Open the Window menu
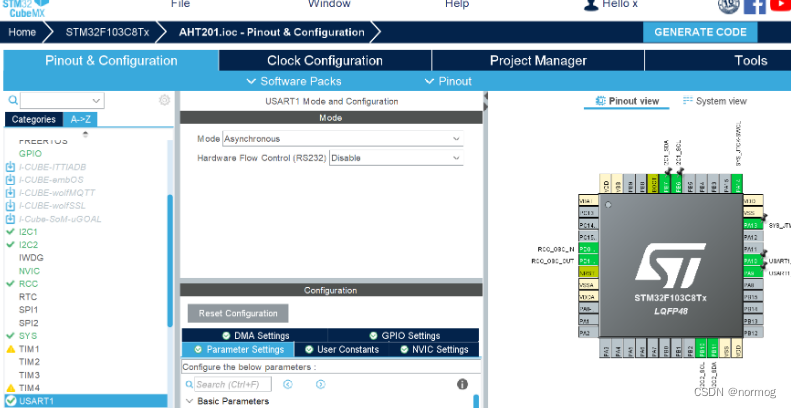The height and width of the screenshot is (408, 791). coord(329,4)
